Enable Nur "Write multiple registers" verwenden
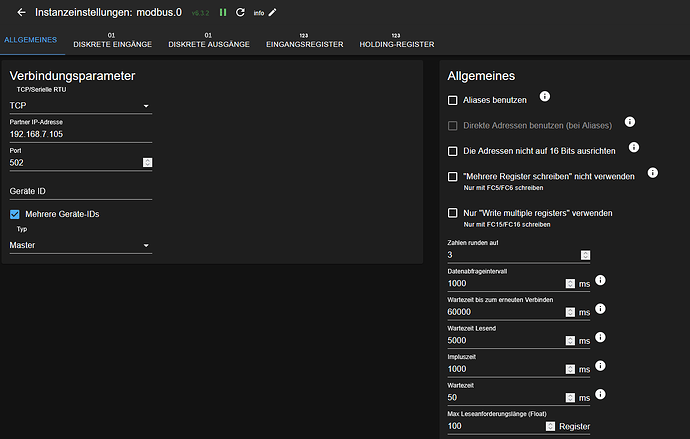Viewport: 690px width, 439px height. tap(452, 213)
